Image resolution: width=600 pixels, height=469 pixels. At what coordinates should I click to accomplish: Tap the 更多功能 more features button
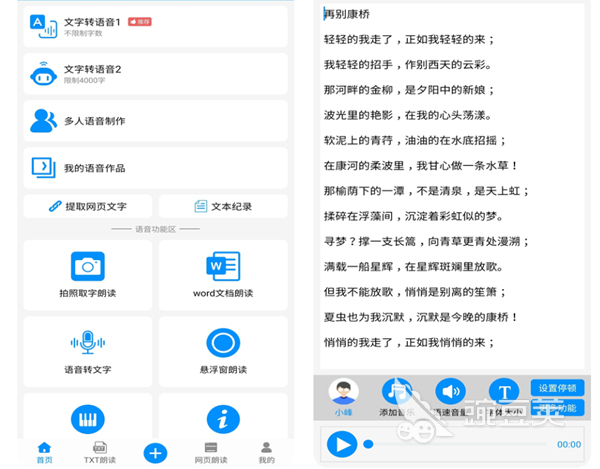tap(558, 408)
